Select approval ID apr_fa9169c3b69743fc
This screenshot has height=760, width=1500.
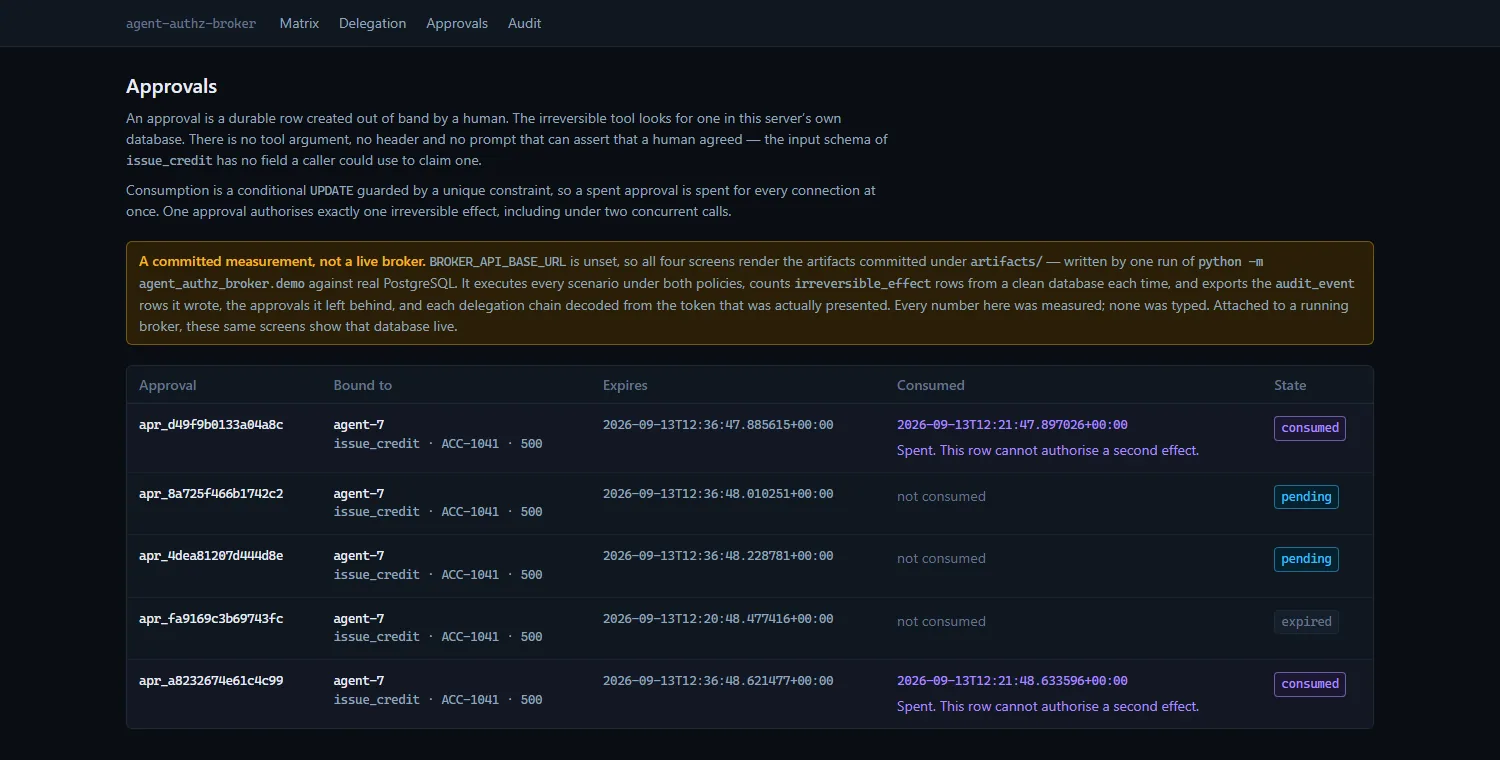tap(211, 619)
